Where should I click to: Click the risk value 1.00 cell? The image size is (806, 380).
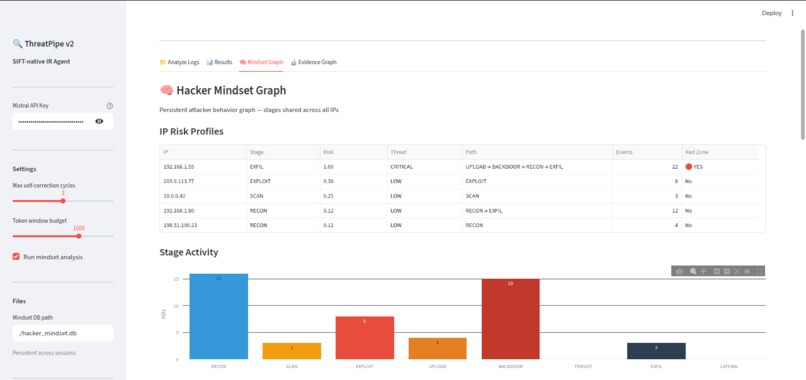tap(354, 167)
